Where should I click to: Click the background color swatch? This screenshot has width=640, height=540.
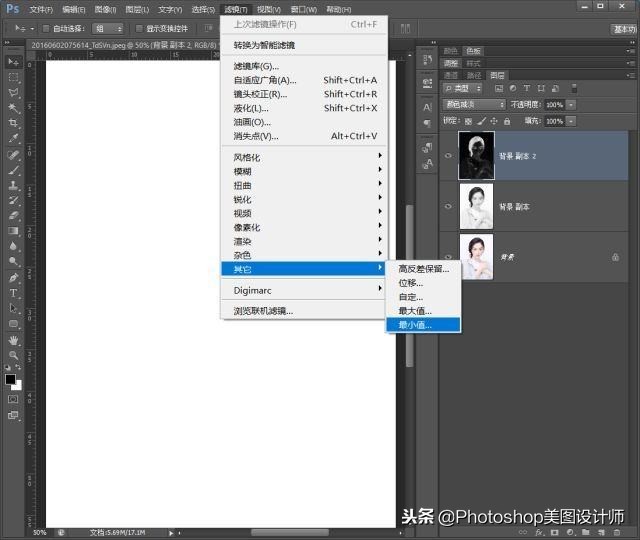point(18,387)
